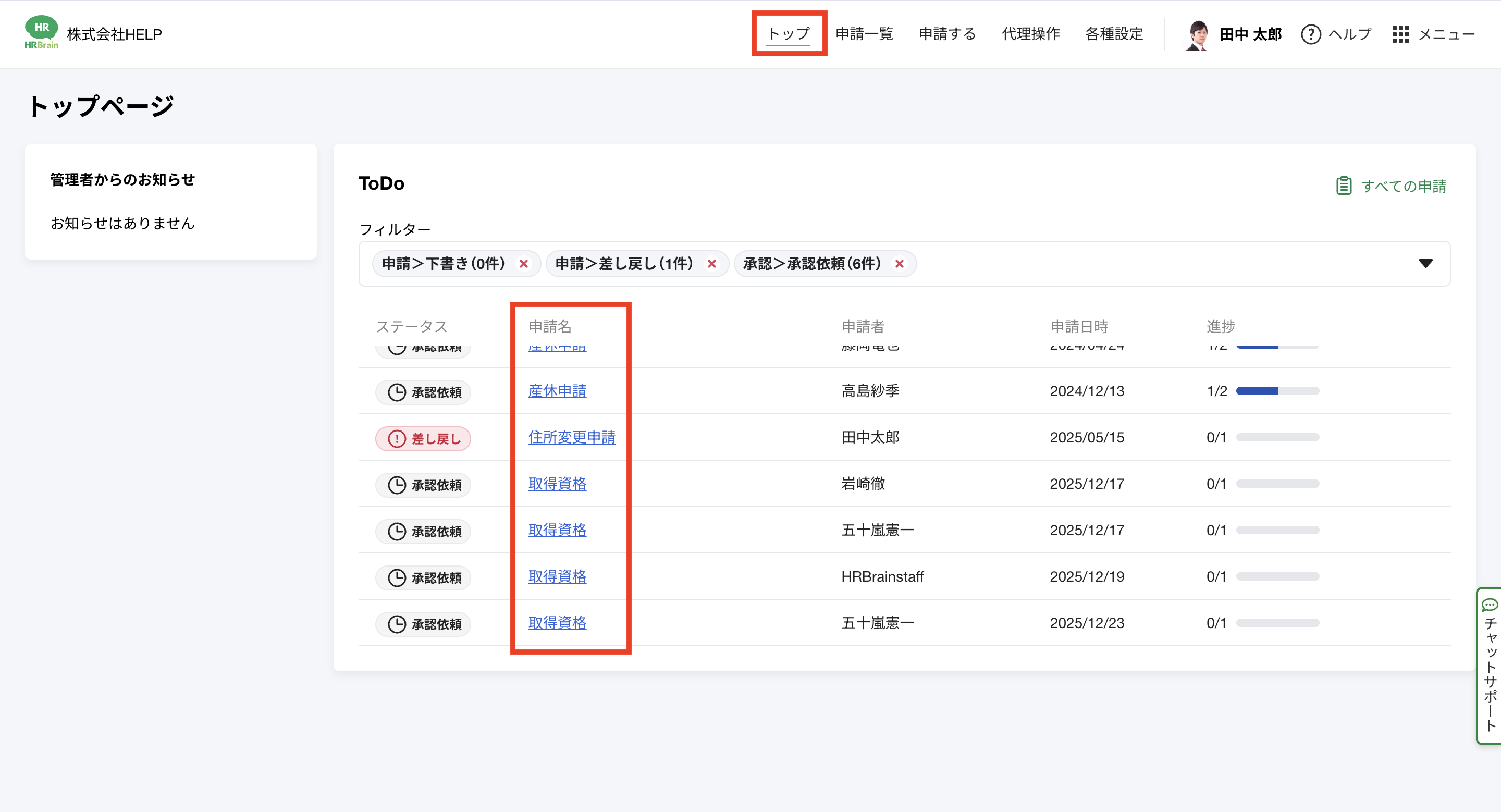Go to 代理操作 in navigation
The width and height of the screenshot is (1501, 812).
pyautogui.click(x=1030, y=34)
